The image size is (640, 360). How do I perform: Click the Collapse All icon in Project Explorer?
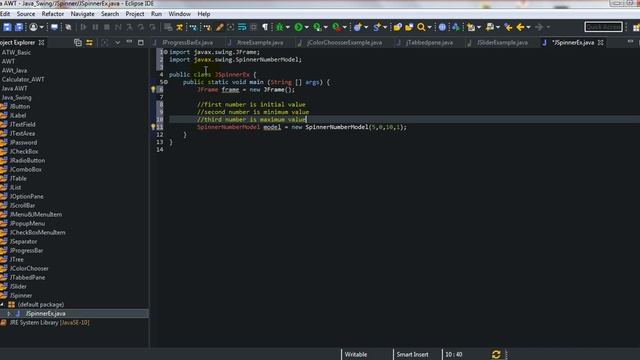click(78, 42)
